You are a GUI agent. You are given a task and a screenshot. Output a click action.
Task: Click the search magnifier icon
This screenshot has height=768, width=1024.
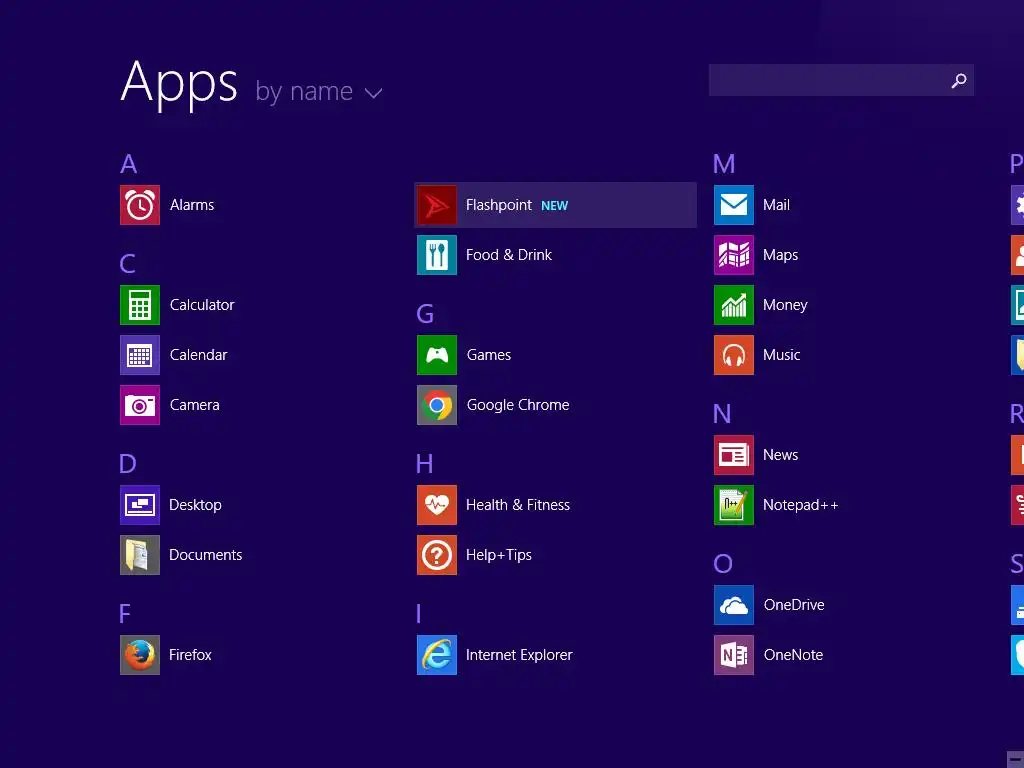pos(959,80)
